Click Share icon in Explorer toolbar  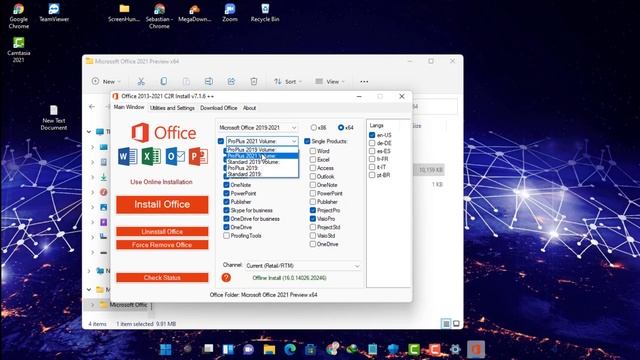tap(231, 82)
